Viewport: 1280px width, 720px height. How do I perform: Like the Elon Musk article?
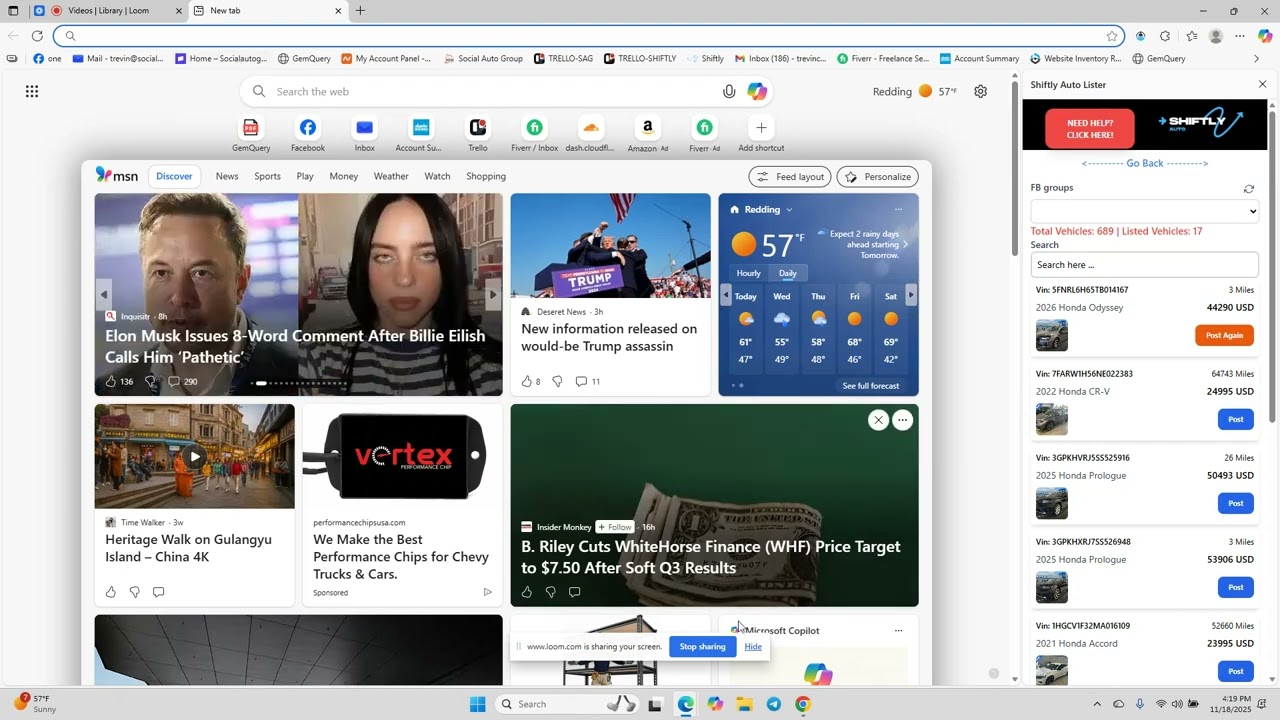click(111, 381)
